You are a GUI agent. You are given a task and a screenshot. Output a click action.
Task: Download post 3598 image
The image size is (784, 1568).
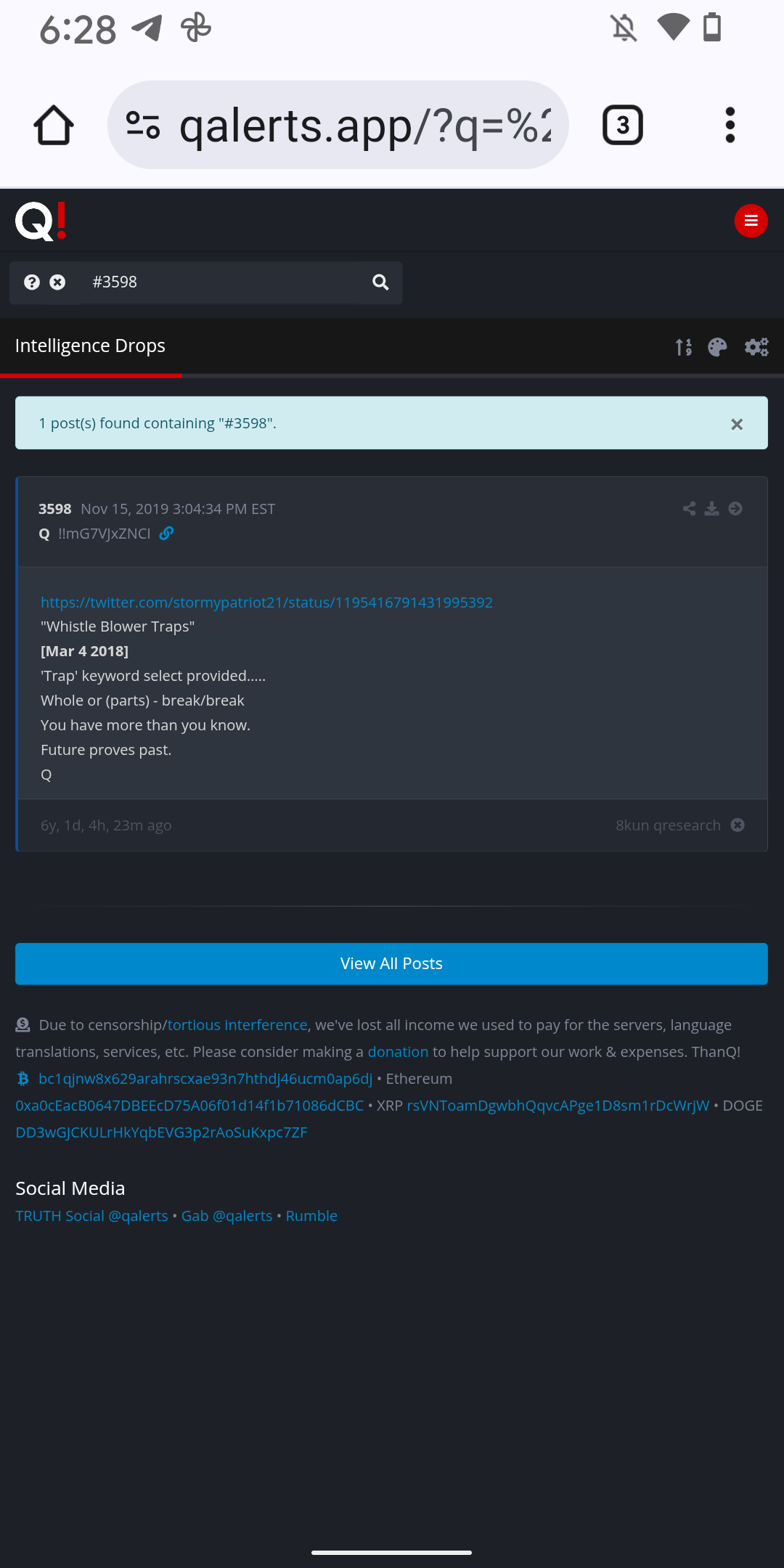(x=712, y=509)
